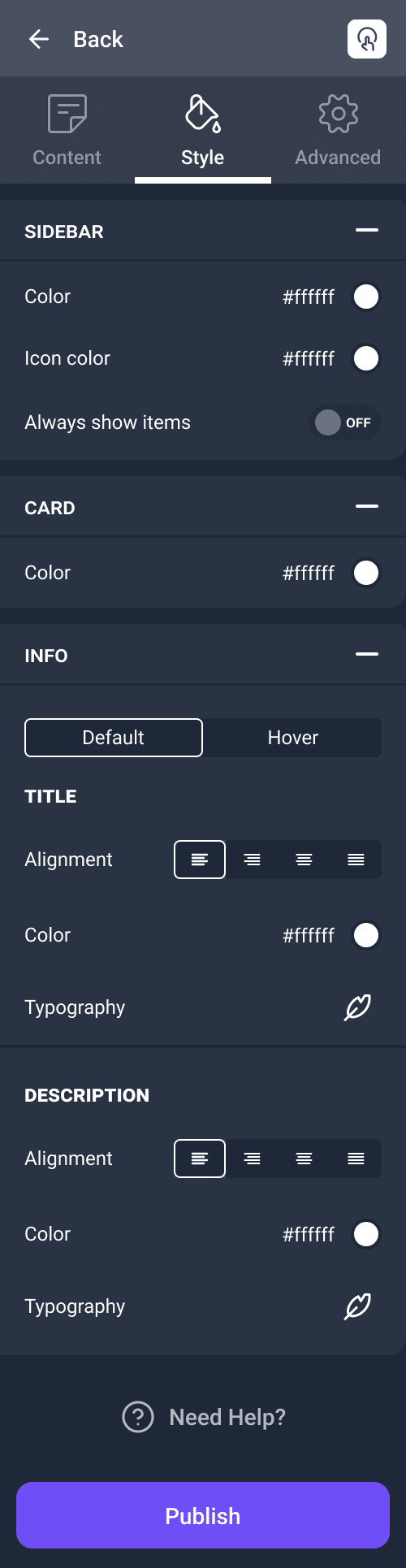Set Title alignment to left
This screenshot has height=1568, width=406.
coord(200,860)
